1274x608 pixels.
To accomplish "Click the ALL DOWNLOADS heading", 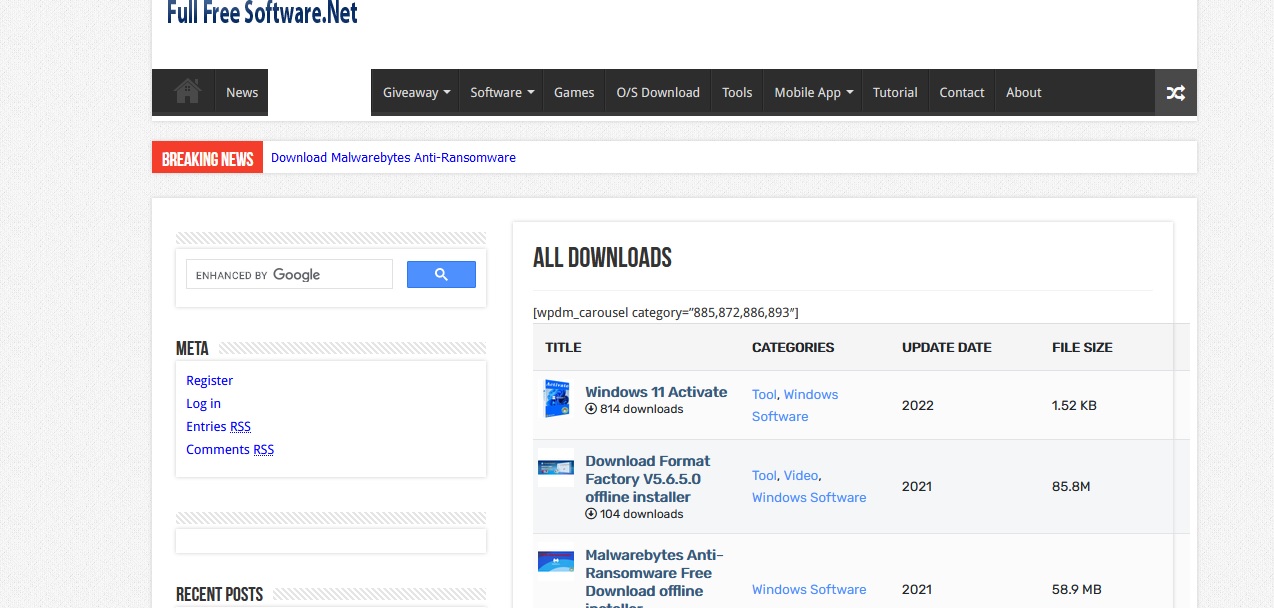I will point(602,258).
